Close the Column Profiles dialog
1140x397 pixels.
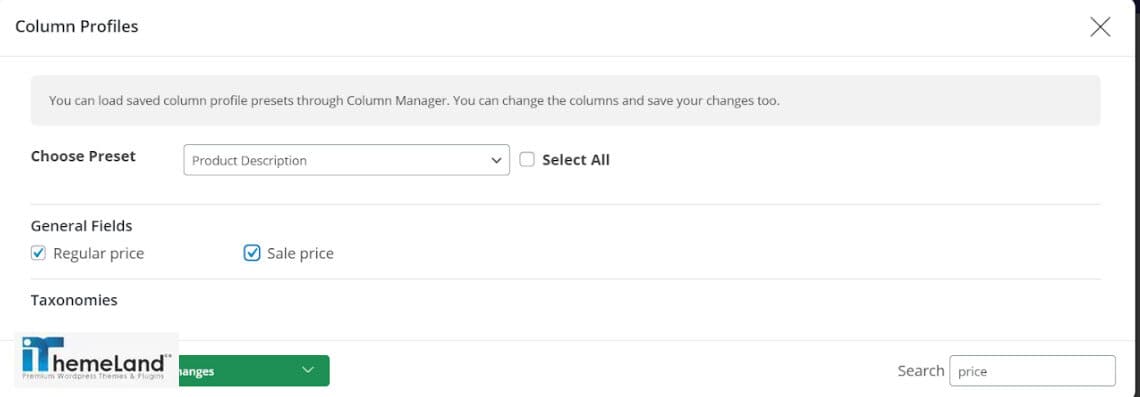pyautogui.click(x=1100, y=27)
